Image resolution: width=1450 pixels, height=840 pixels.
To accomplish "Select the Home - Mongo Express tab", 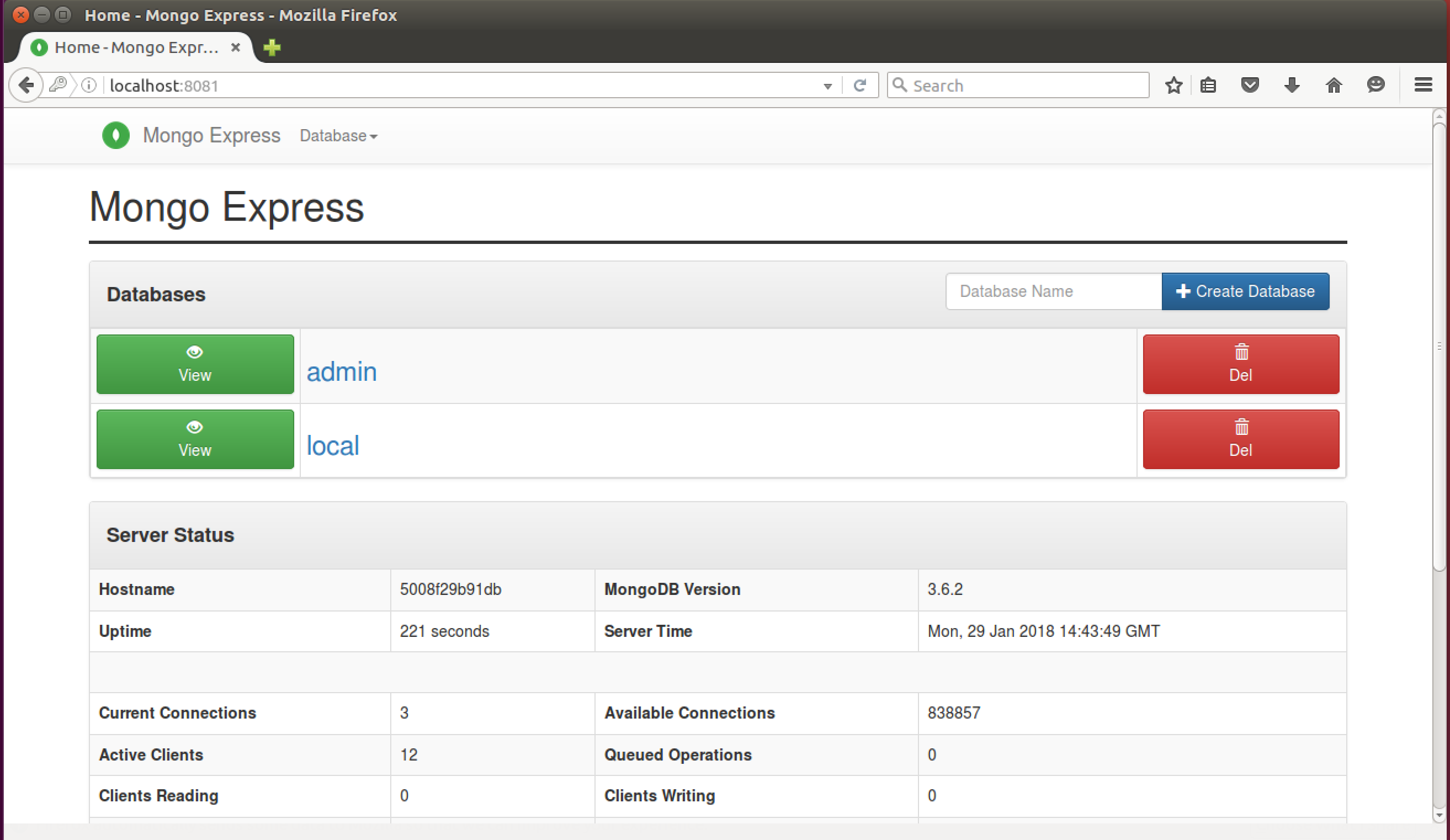I will tap(136, 47).
